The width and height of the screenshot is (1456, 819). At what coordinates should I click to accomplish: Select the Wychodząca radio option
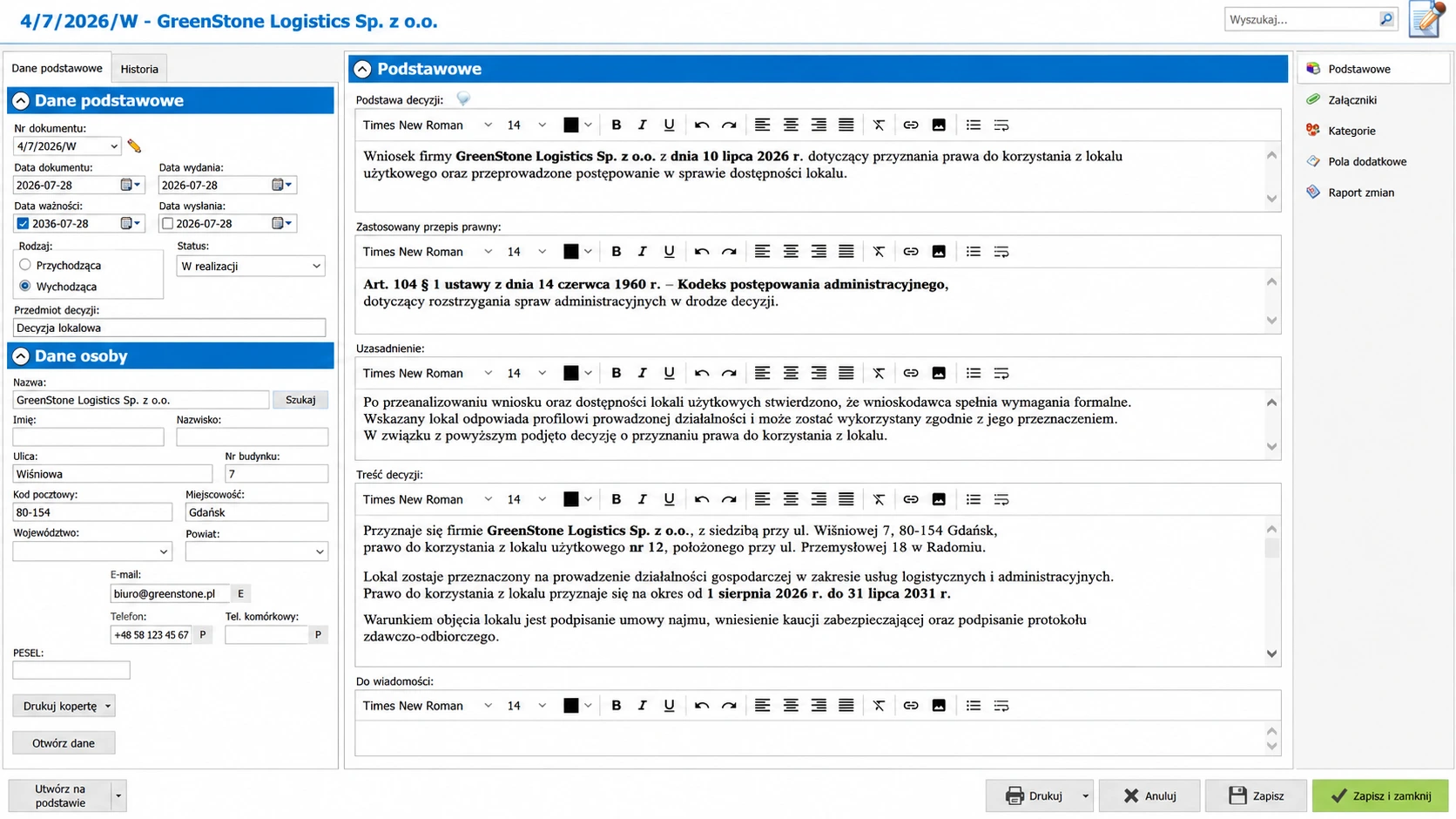coord(25,286)
